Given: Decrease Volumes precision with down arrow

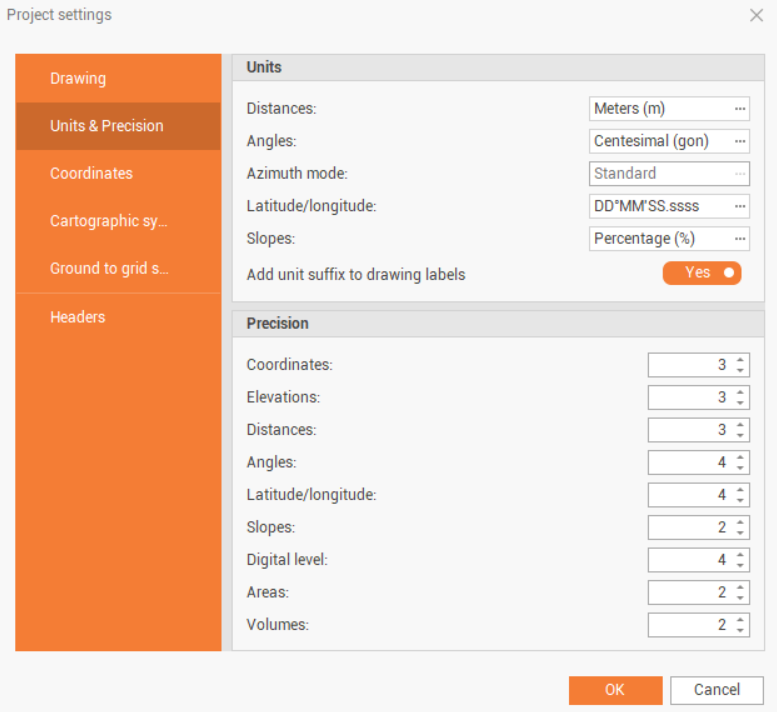Looking at the screenshot, I should click(740, 630).
